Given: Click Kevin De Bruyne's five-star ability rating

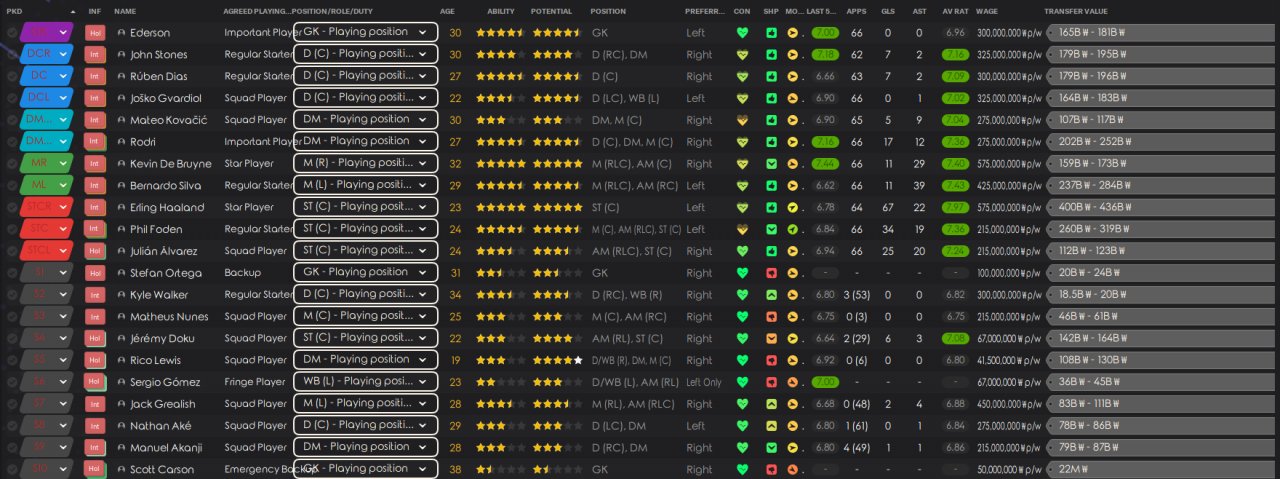Looking at the screenshot, I should click(x=500, y=164).
